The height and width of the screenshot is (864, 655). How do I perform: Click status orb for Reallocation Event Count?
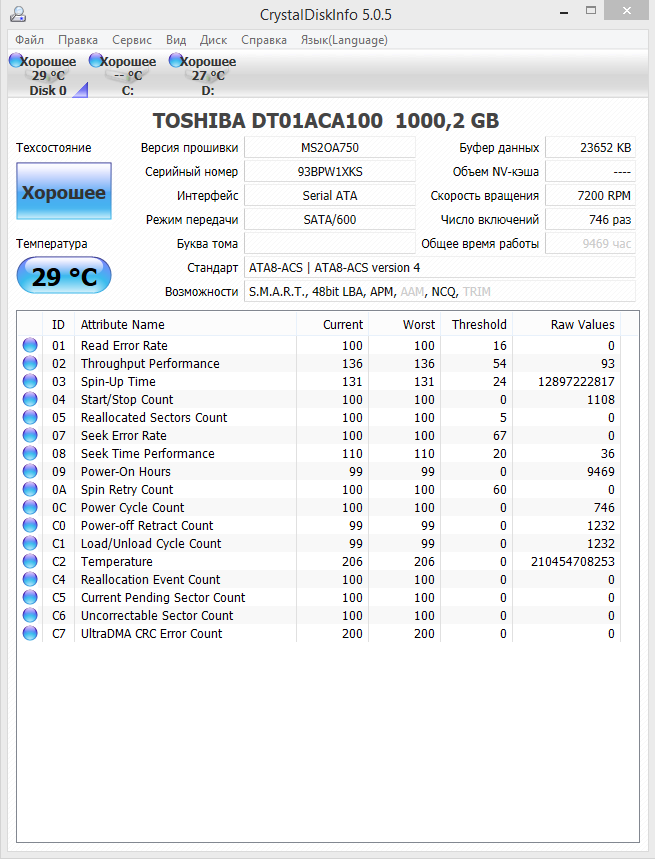[30, 579]
